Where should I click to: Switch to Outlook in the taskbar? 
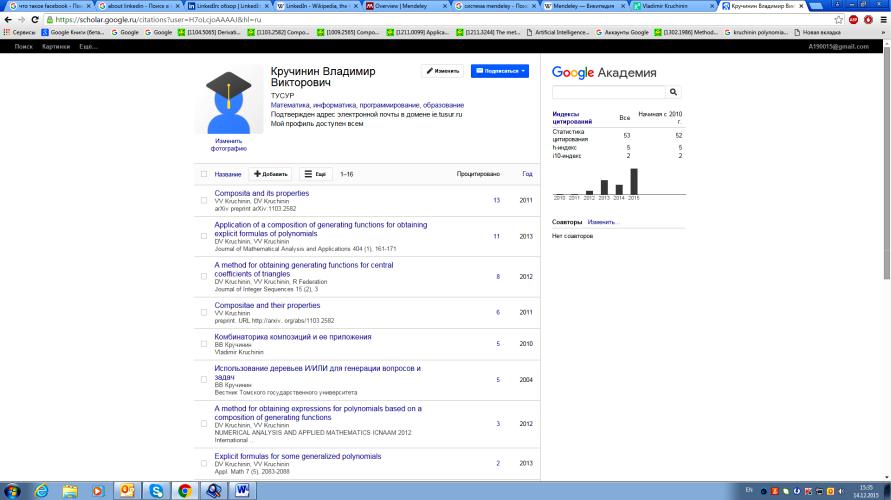coord(127,490)
